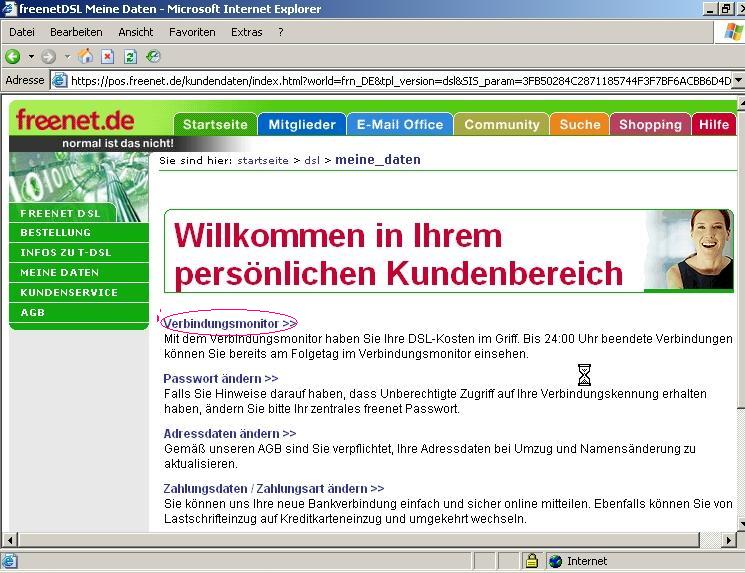Select the Shopping tab

click(649, 125)
